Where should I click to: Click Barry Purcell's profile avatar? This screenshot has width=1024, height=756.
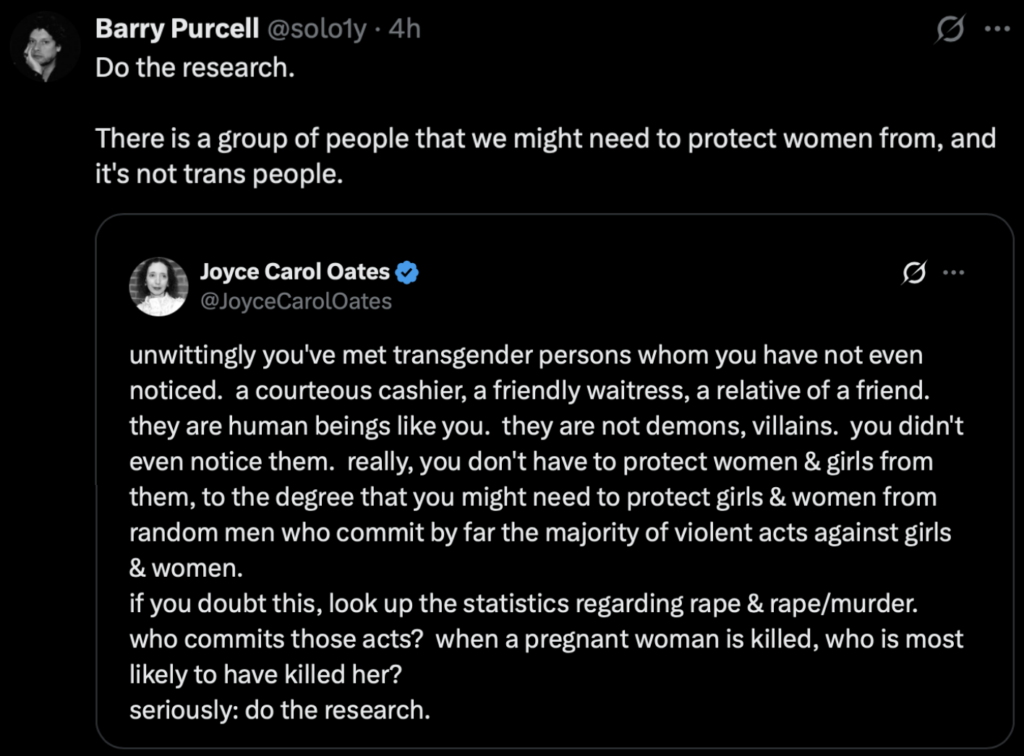[x=44, y=44]
